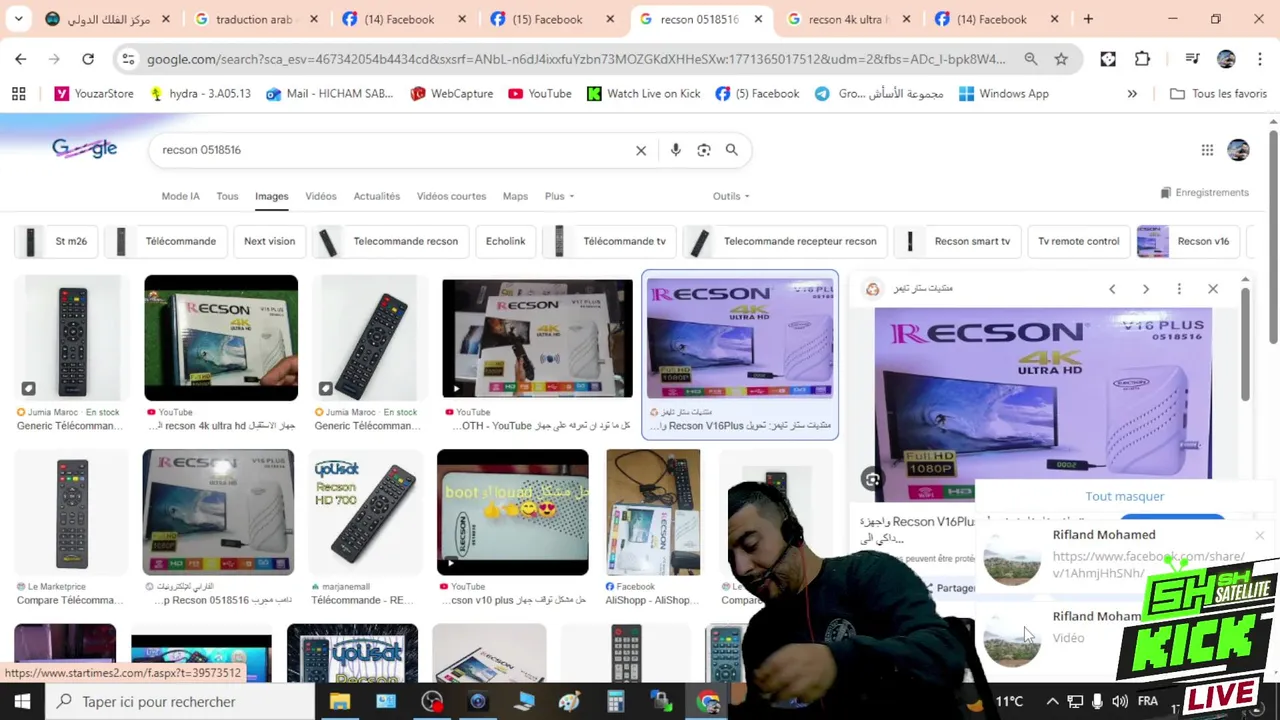Image resolution: width=1280 pixels, height=720 pixels.
Task: Open the Chrome three-dot menu
Action: click(x=1258, y=59)
